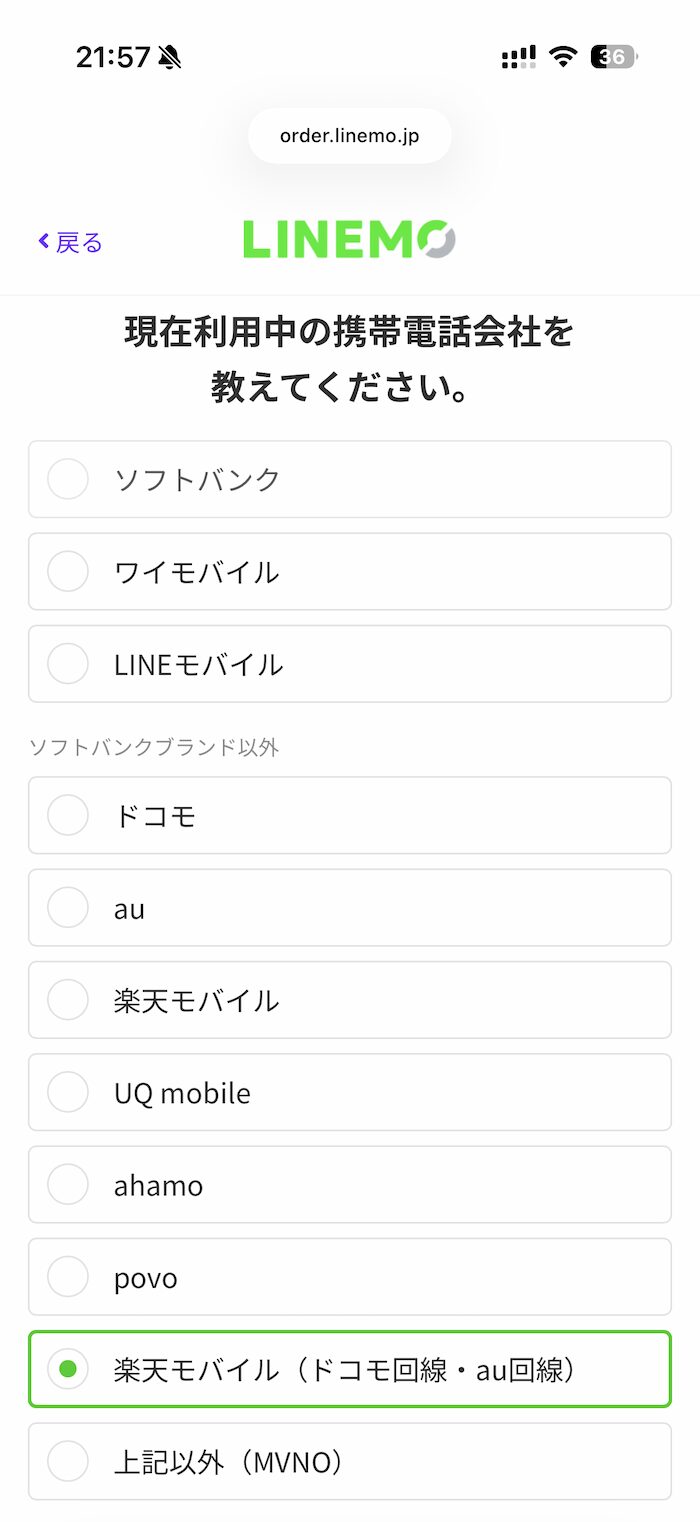
Task: Tap the order.linemo.jp address pill
Action: coord(349,135)
